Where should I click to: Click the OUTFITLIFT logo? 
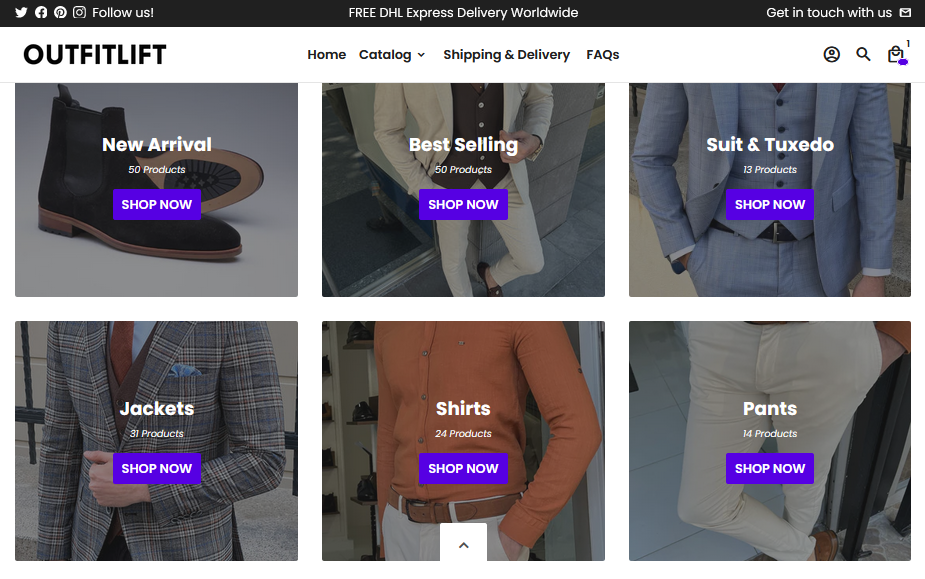click(94, 55)
